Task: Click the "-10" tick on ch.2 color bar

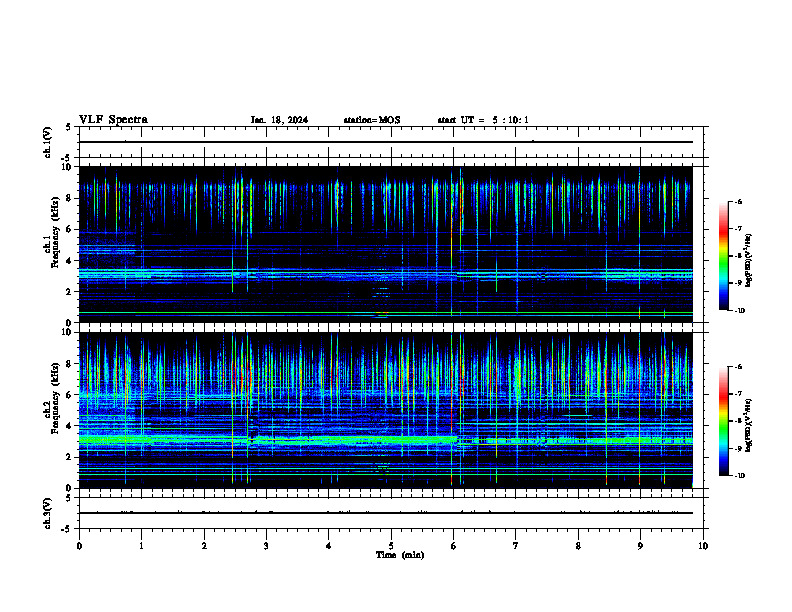Action: click(739, 476)
